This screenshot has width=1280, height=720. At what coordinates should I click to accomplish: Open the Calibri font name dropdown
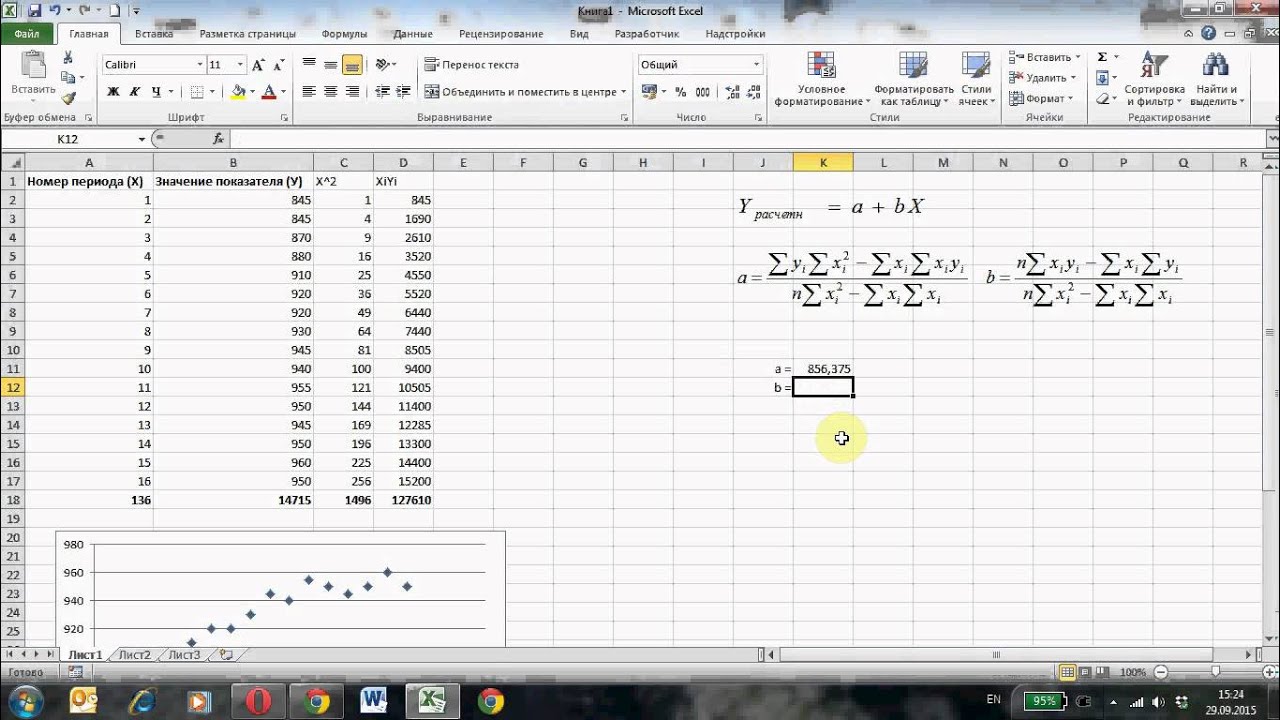(198, 65)
